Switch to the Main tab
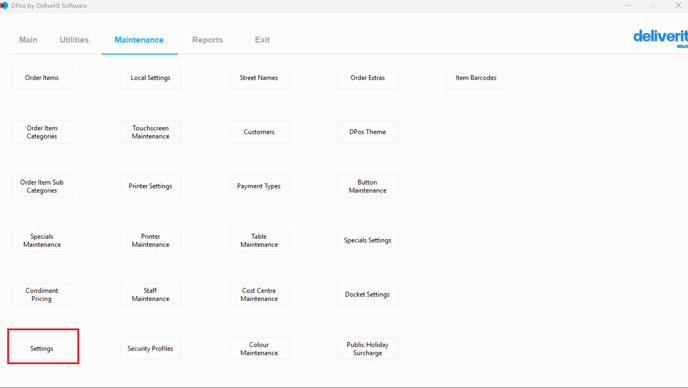The width and height of the screenshot is (688, 388). coord(28,40)
